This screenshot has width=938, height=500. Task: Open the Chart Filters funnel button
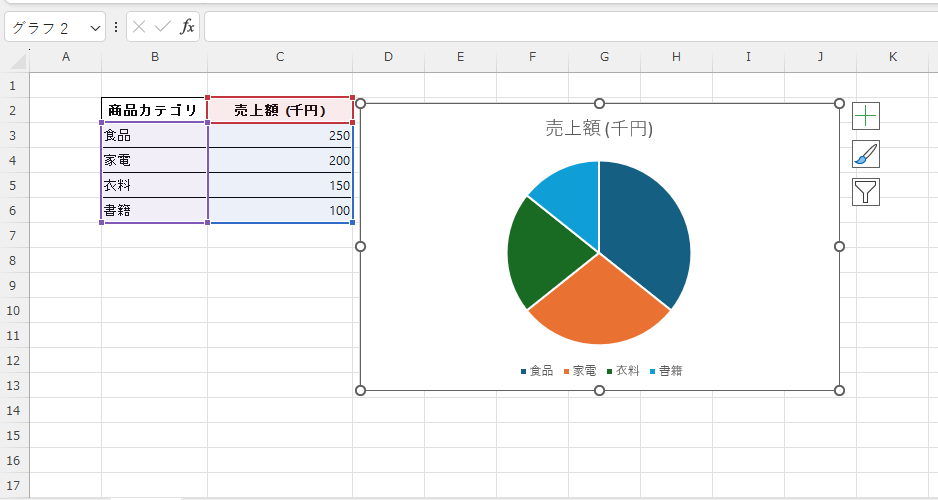click(866, 192)
